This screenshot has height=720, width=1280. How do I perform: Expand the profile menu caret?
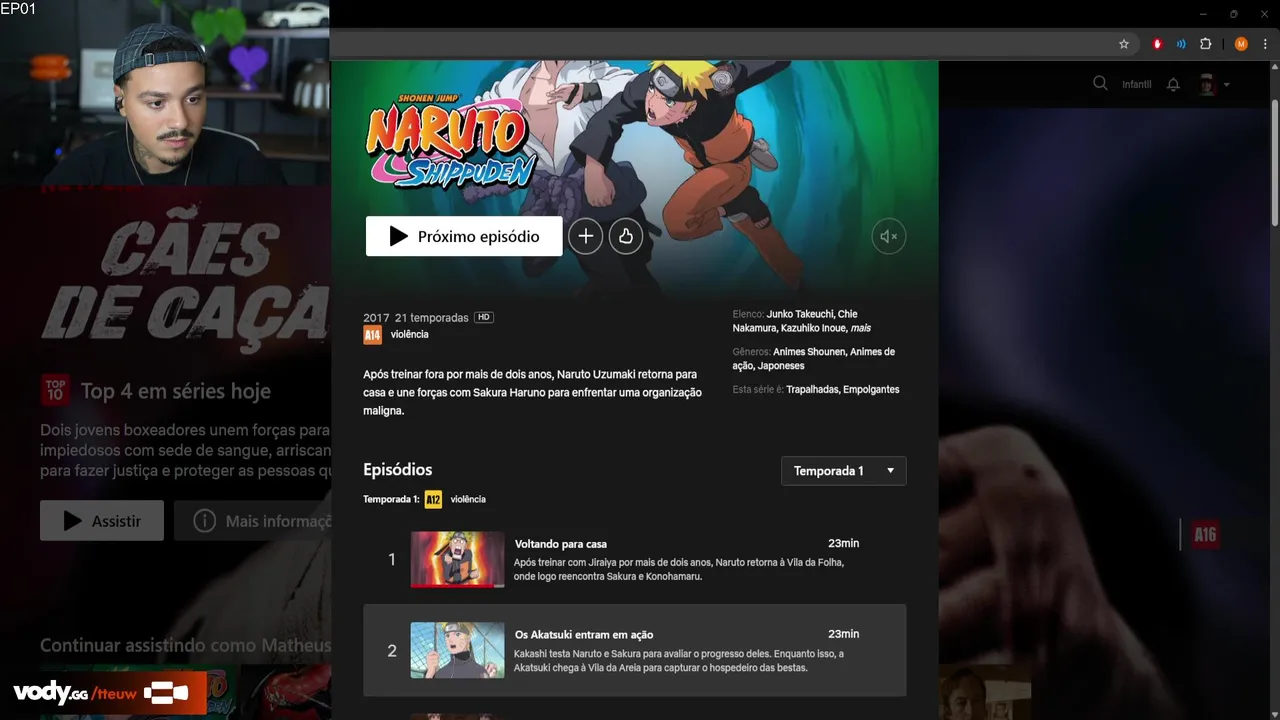click(x=1227, y=85)
